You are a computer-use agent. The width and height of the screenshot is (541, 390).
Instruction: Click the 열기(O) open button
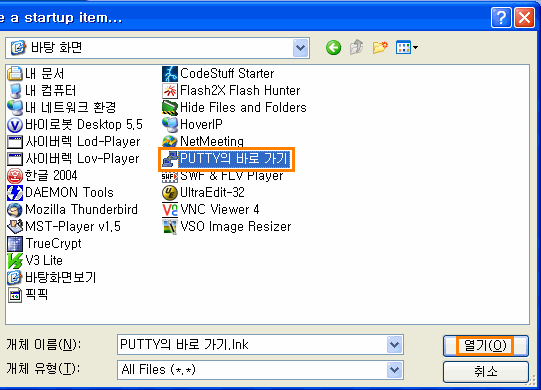click(x=485, y=345)
